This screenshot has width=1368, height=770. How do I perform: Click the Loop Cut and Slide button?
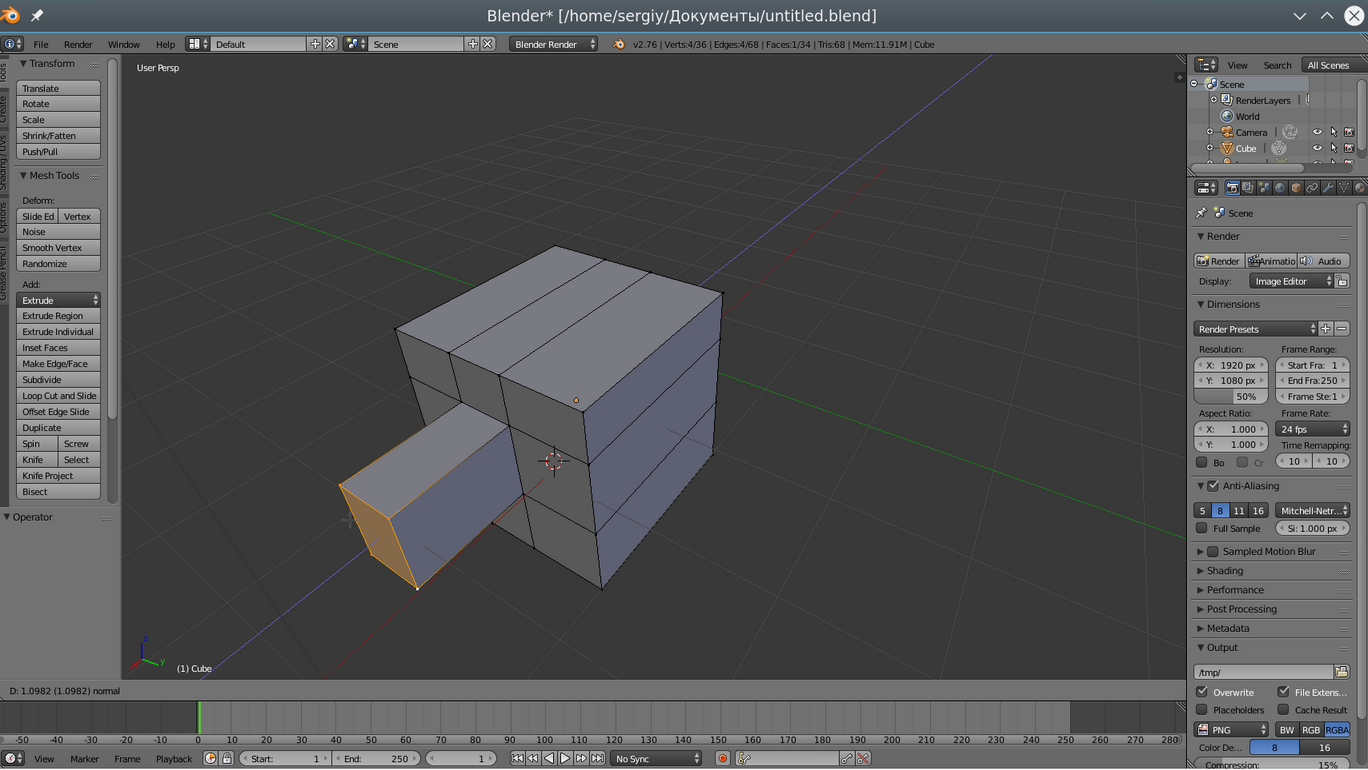pos(58,396)
